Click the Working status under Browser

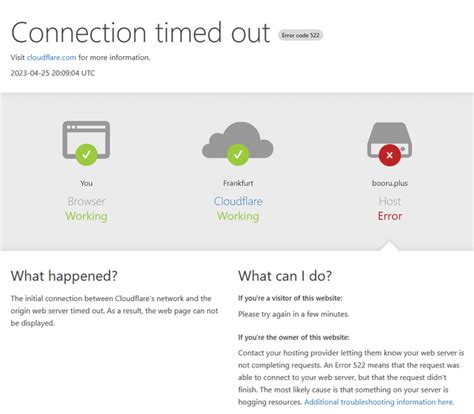[86, 216]
